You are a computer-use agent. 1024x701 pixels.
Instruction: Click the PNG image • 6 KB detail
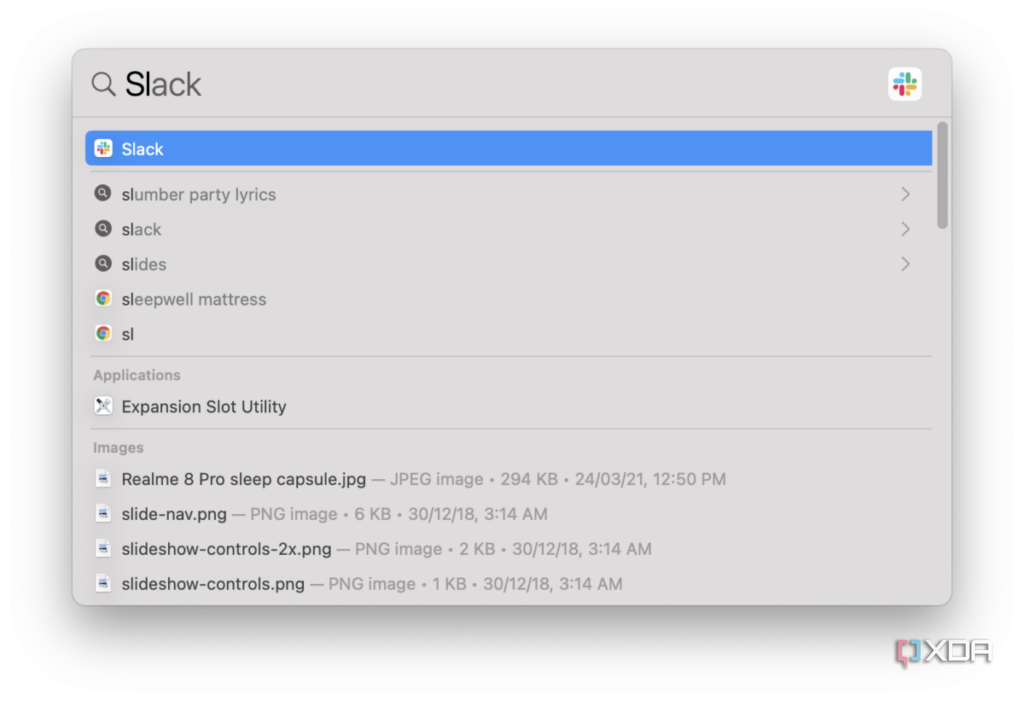point(320,514)
